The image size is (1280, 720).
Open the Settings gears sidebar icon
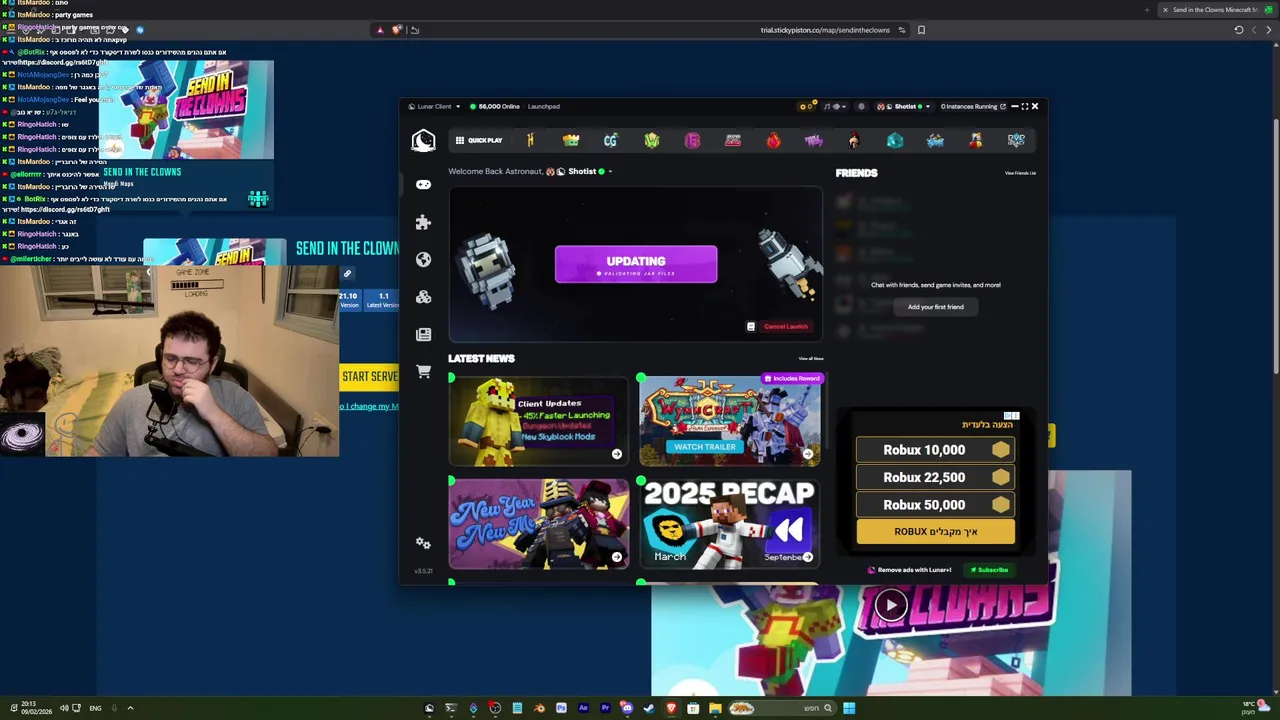423,543
